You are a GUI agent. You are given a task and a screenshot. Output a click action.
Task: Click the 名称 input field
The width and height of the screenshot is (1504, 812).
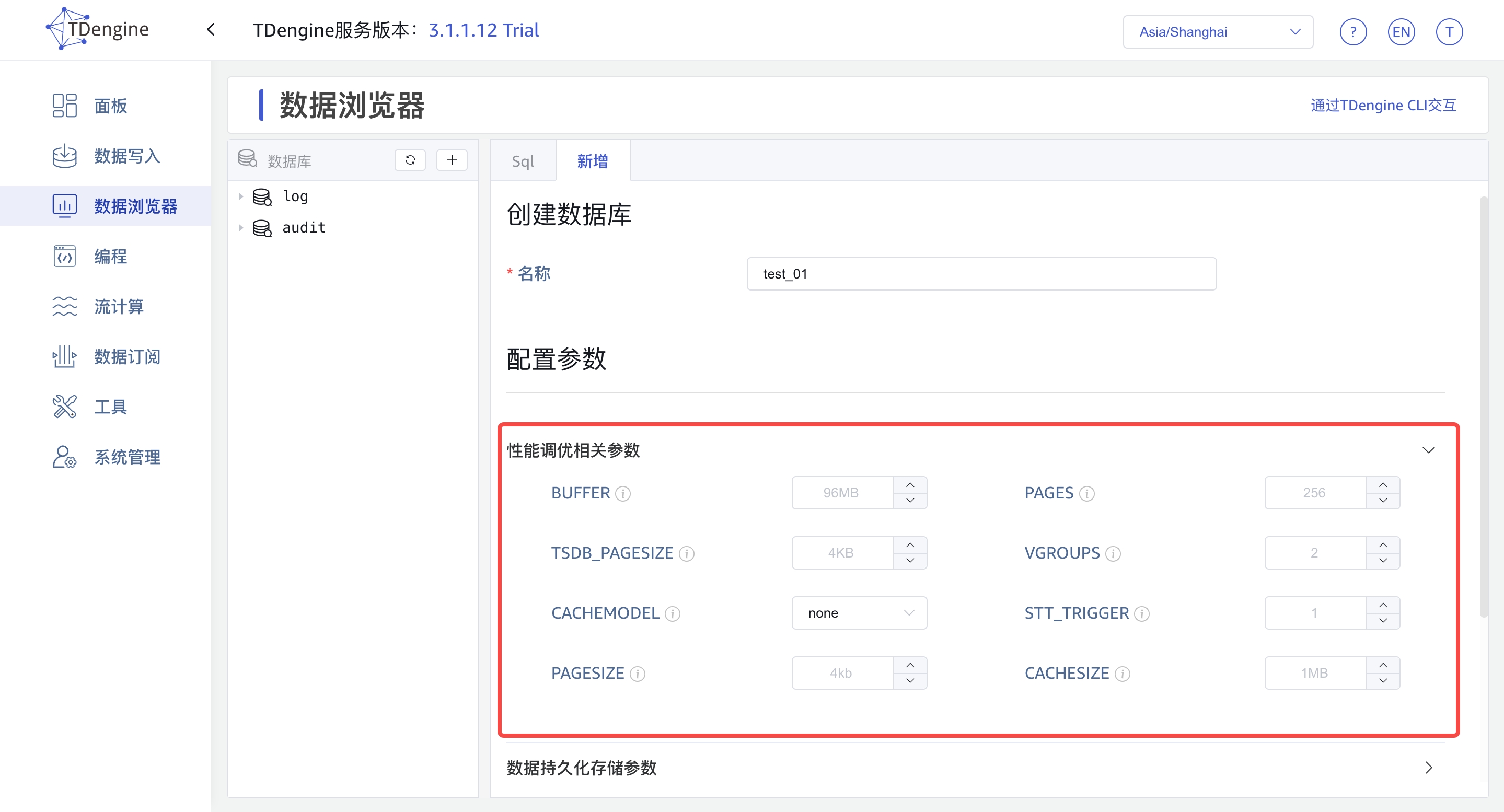(x=981, y=274)
